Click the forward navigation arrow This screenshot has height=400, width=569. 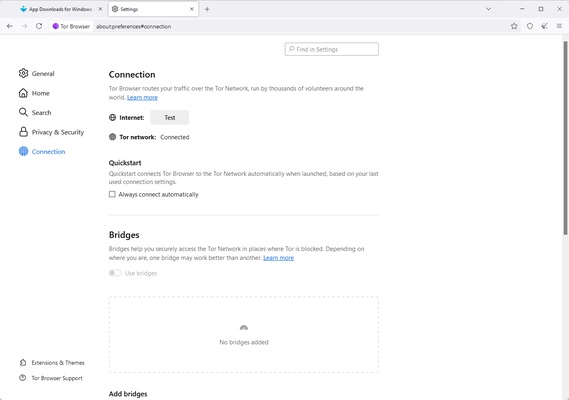click(x=24, y=26)
